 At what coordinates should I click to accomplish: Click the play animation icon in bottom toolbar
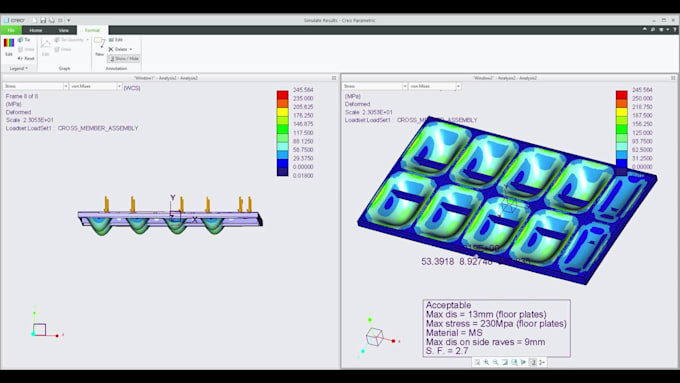(523, 362)
